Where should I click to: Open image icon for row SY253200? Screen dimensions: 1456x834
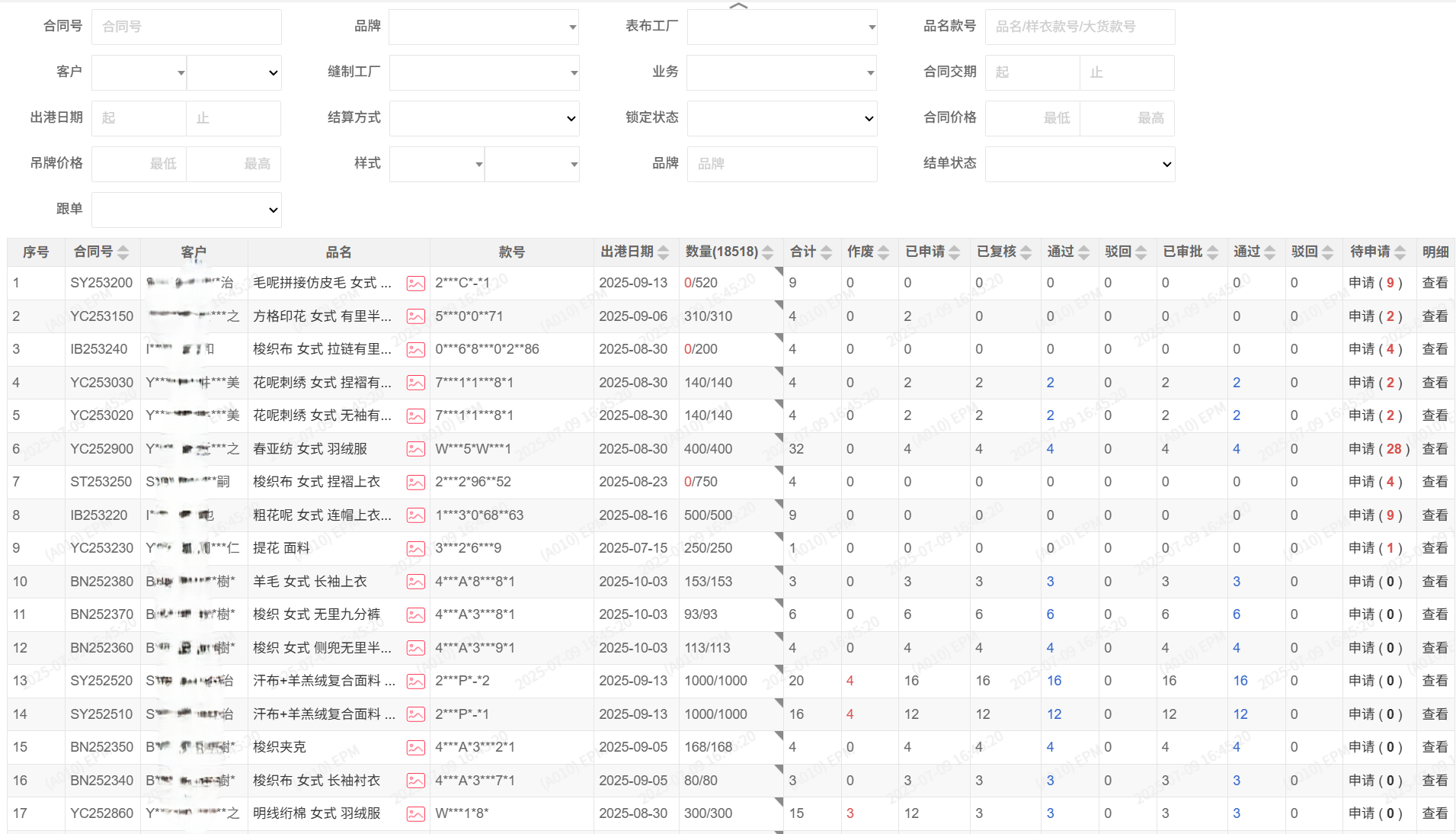click(415, 284)
